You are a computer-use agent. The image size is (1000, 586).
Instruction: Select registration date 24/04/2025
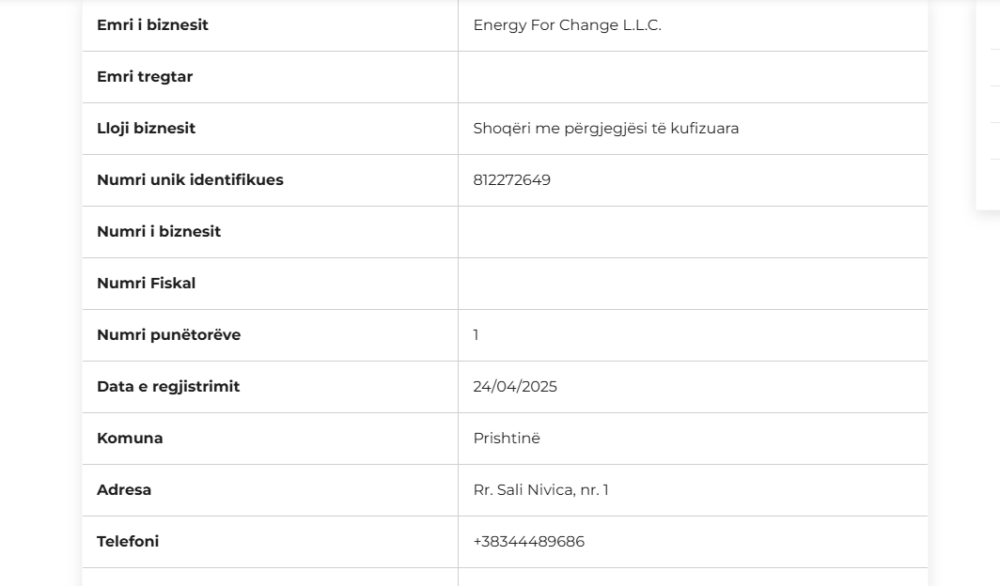tap(515, 386)
